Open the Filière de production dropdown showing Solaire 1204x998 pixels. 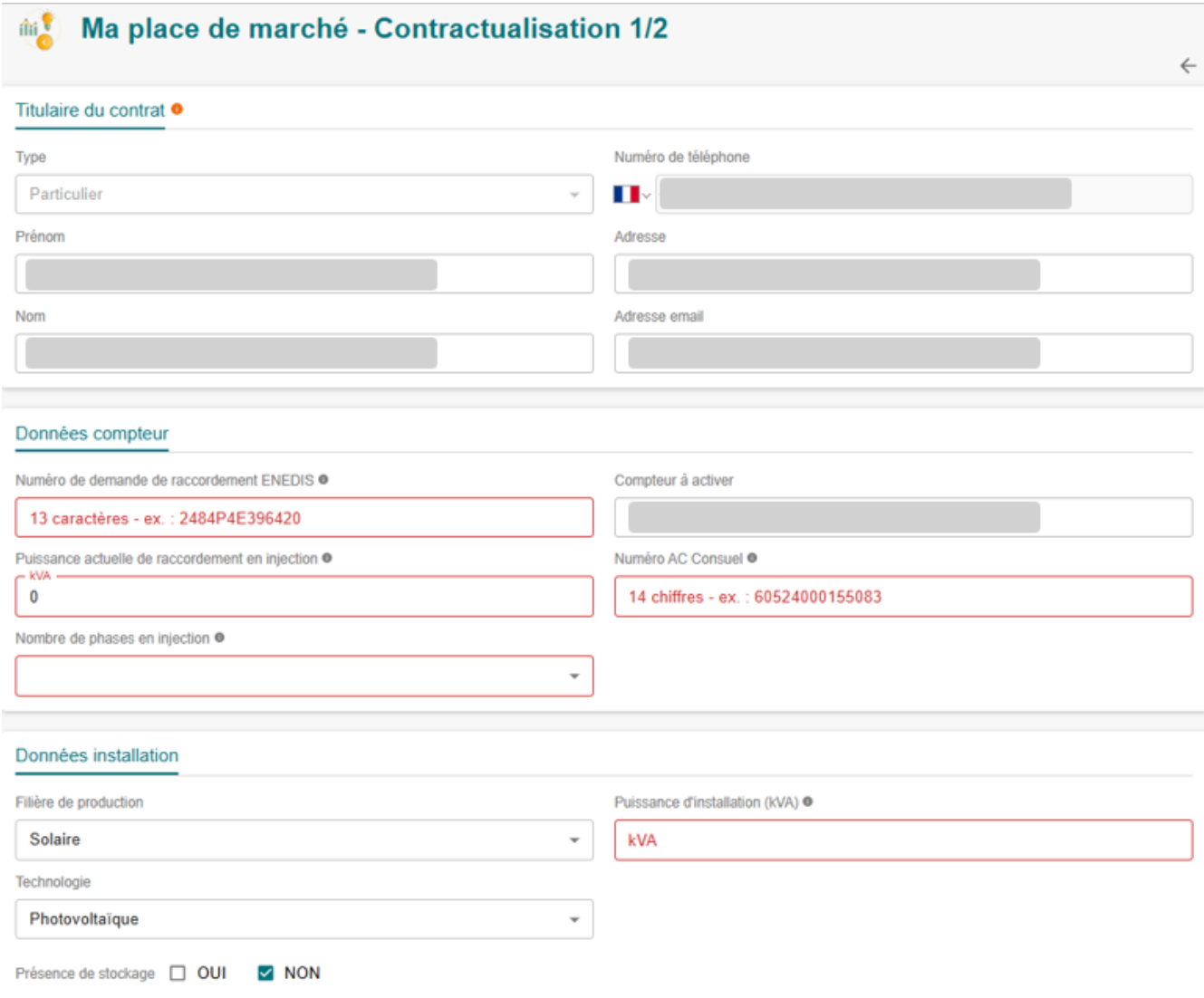[x=303, y=840]
